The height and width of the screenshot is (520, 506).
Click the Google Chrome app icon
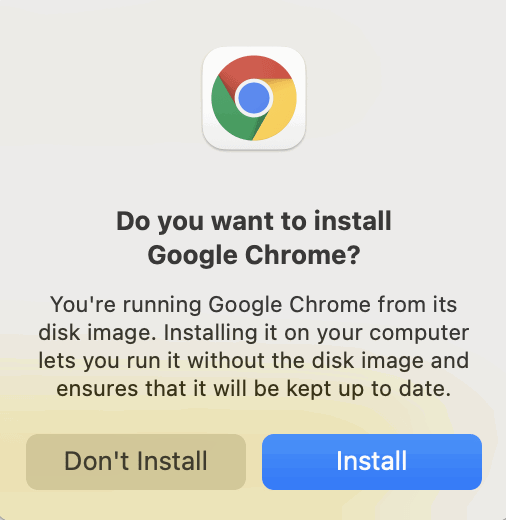[x=254, y=98]
